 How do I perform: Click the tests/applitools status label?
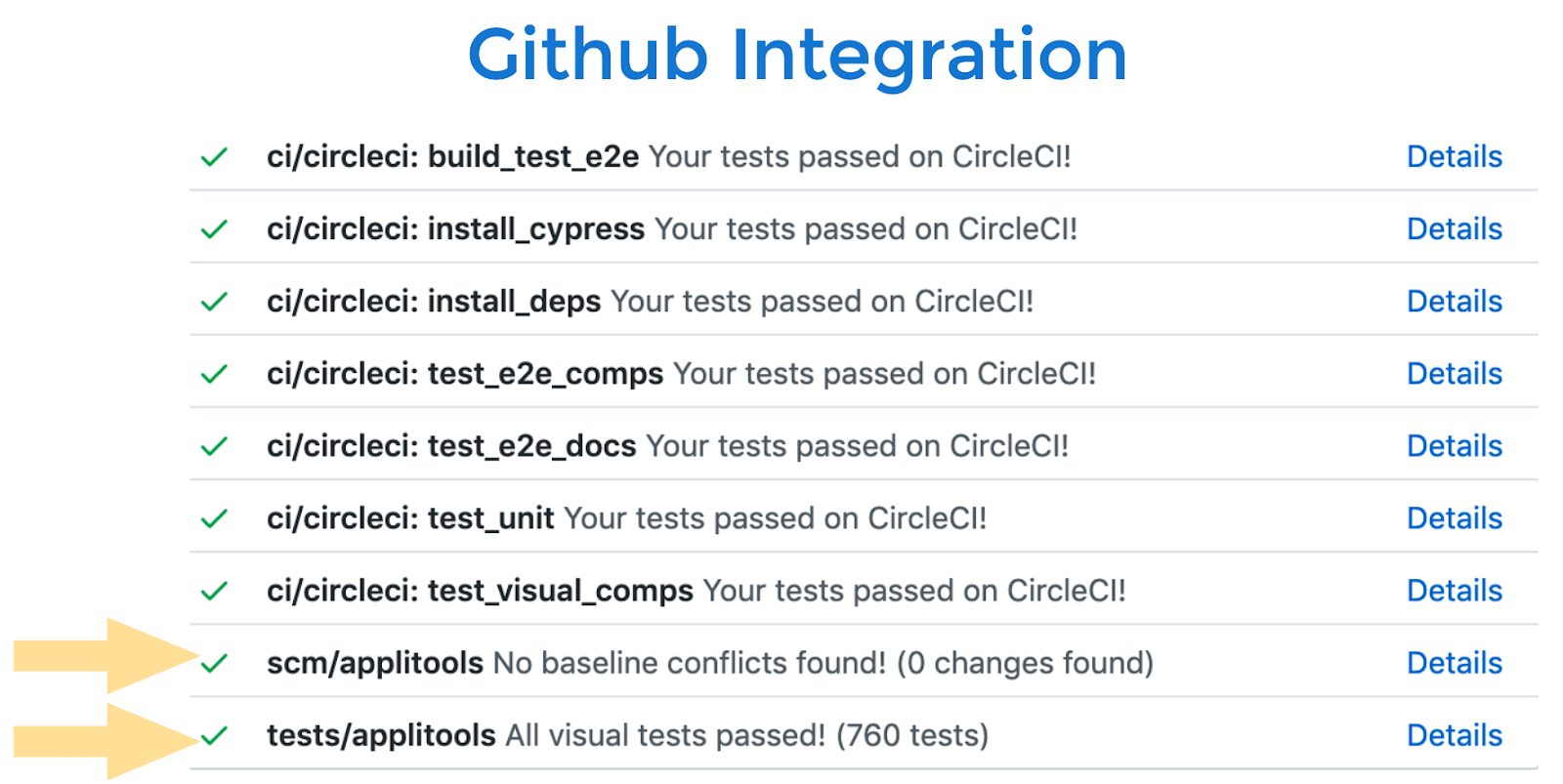coord(381,735)
